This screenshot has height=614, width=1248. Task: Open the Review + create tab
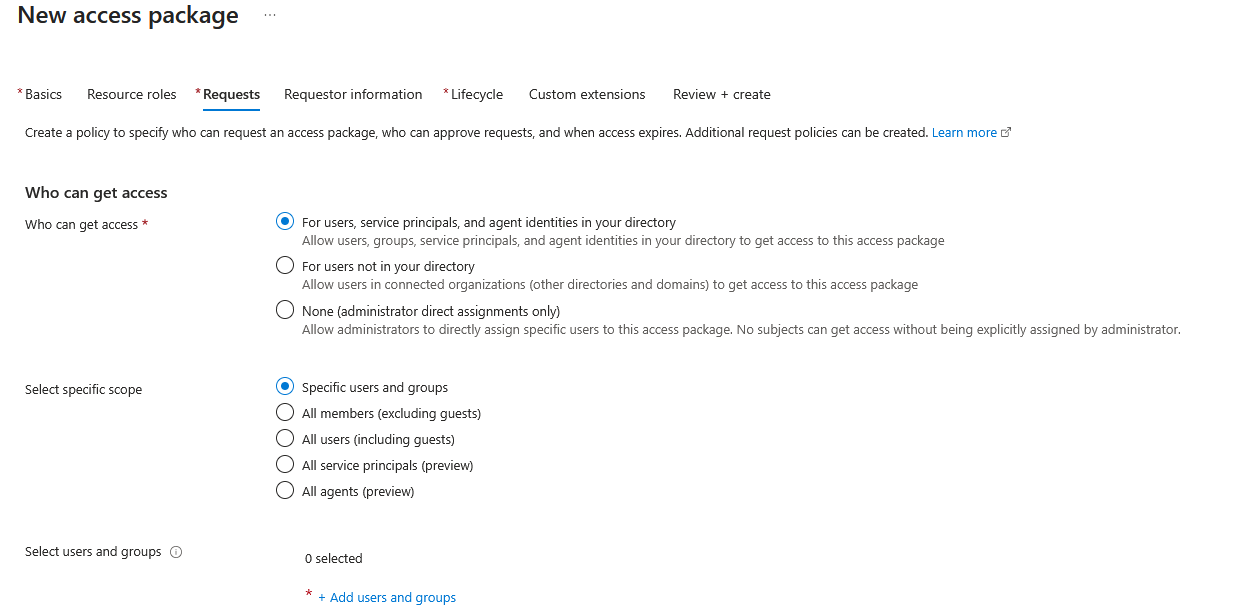pos(721,94)
